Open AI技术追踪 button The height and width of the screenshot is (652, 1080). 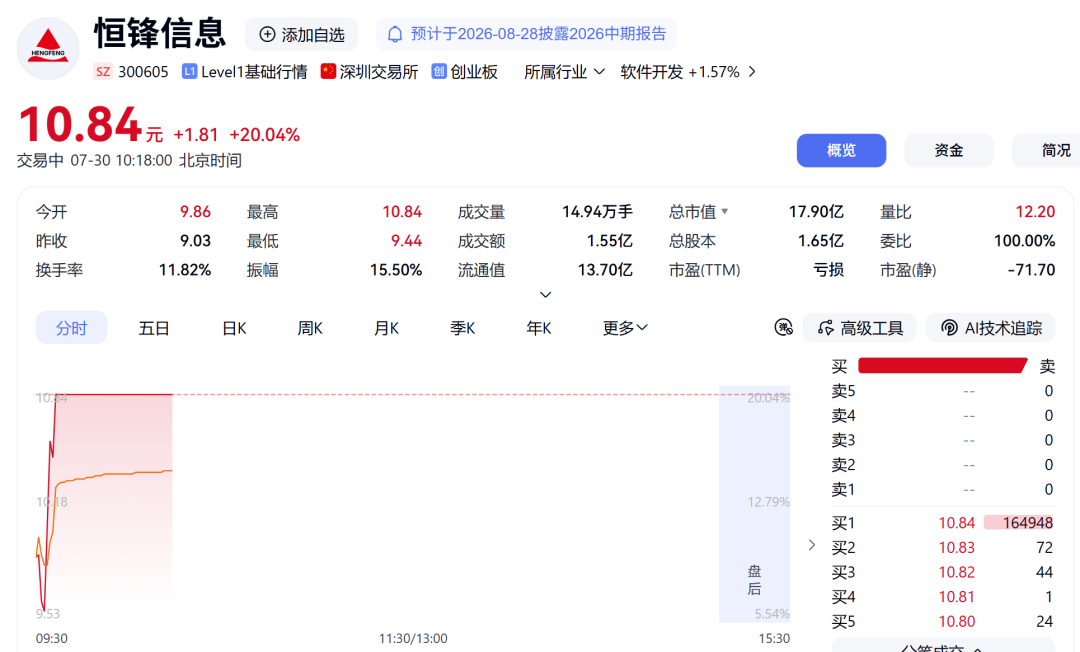click(990, 328)
